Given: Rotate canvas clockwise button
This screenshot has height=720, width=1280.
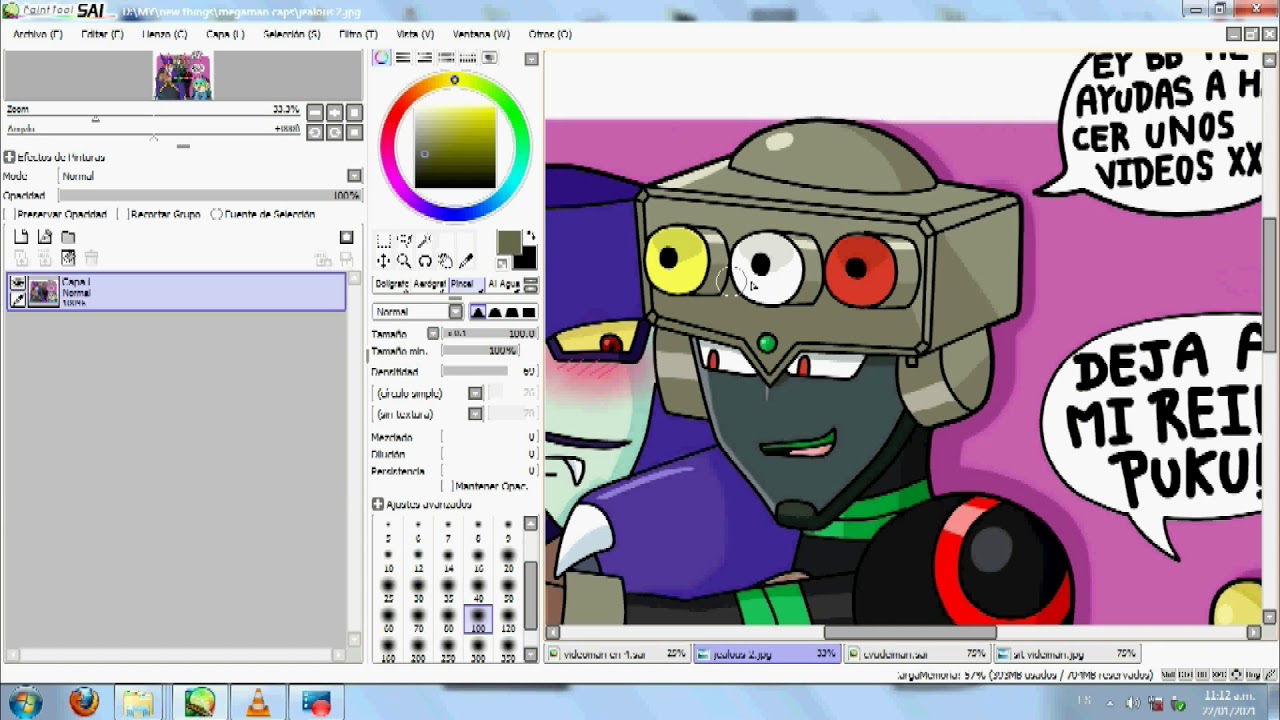Looking at the screenshot, I should 334,132.
